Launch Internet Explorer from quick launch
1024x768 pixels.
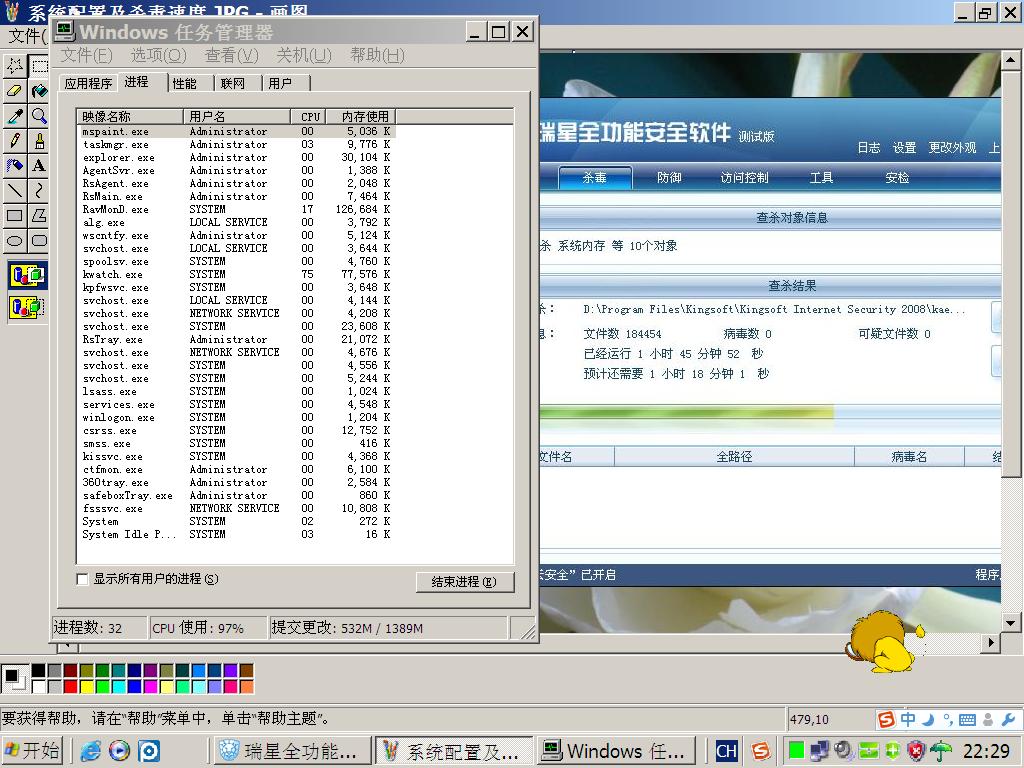[90, 751]
